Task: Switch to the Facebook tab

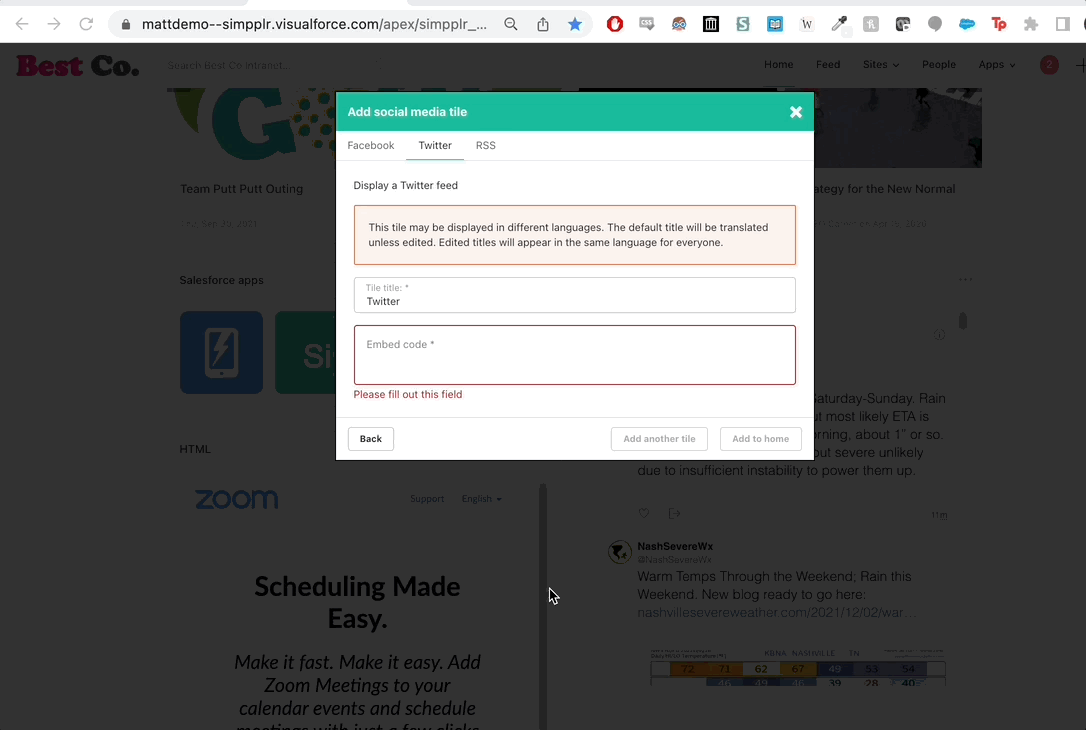Action: (x=370, y=146)
